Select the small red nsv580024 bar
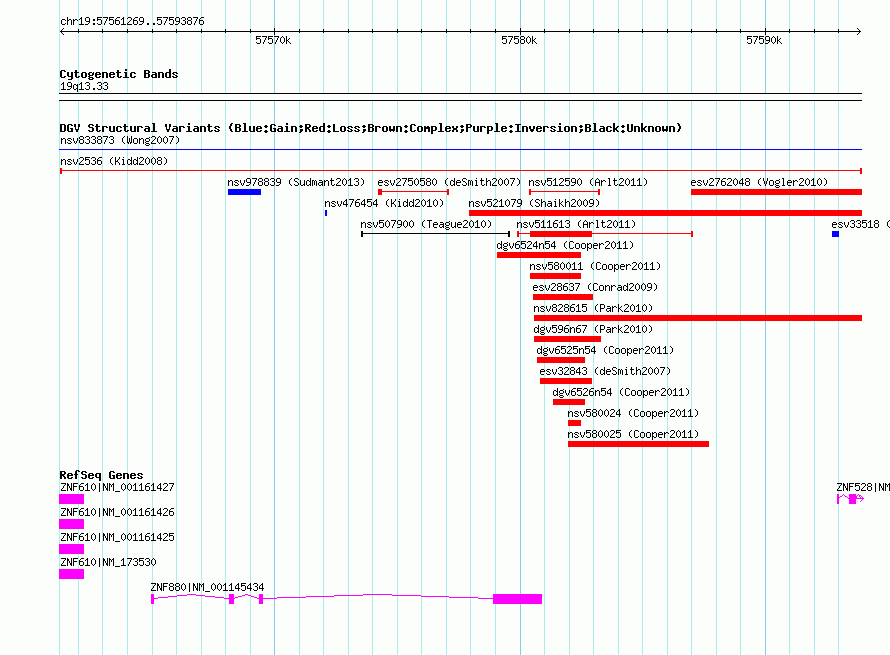The height and width of the screenshot is (655, 890). pyautogui.click(x=574, y=423)
